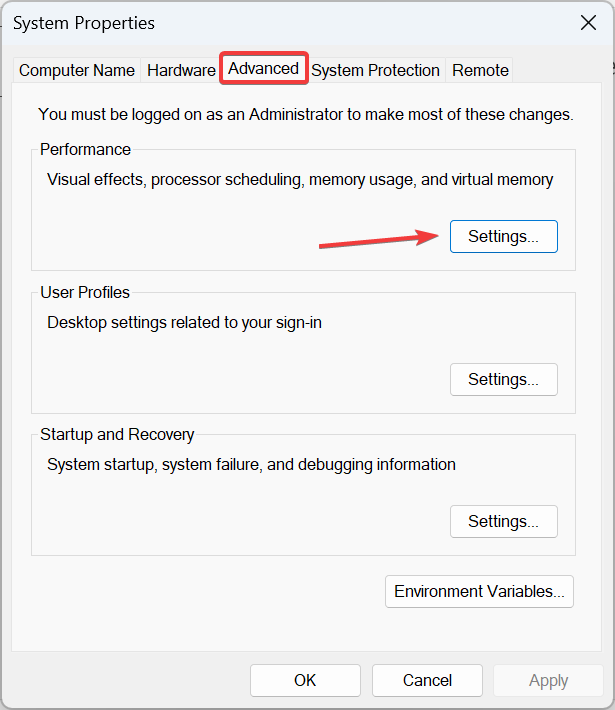Open Startup and Recovery Settings button
Screen dimensions: 615x710
point(504,522)
